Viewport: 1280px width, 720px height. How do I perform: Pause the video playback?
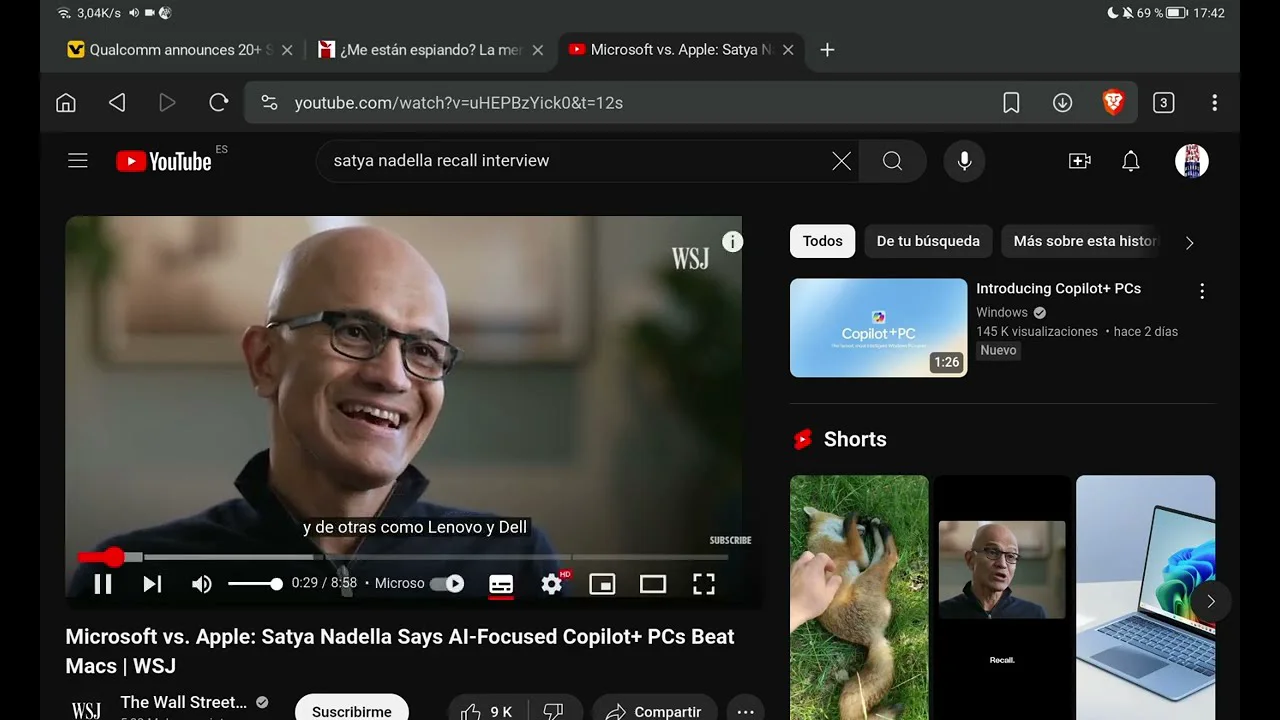[103, 584]
